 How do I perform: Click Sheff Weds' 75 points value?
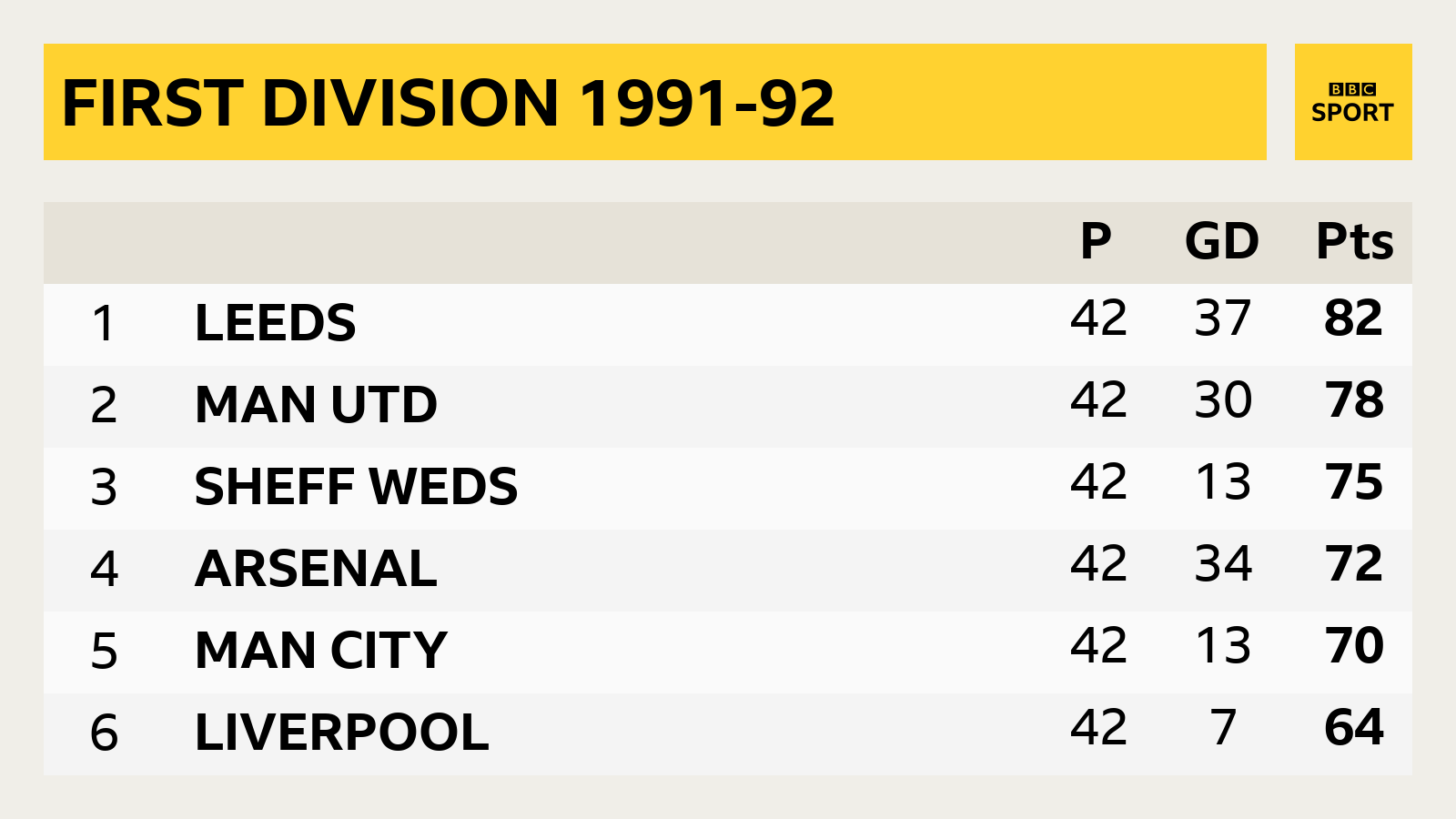tap(1354, 481)
